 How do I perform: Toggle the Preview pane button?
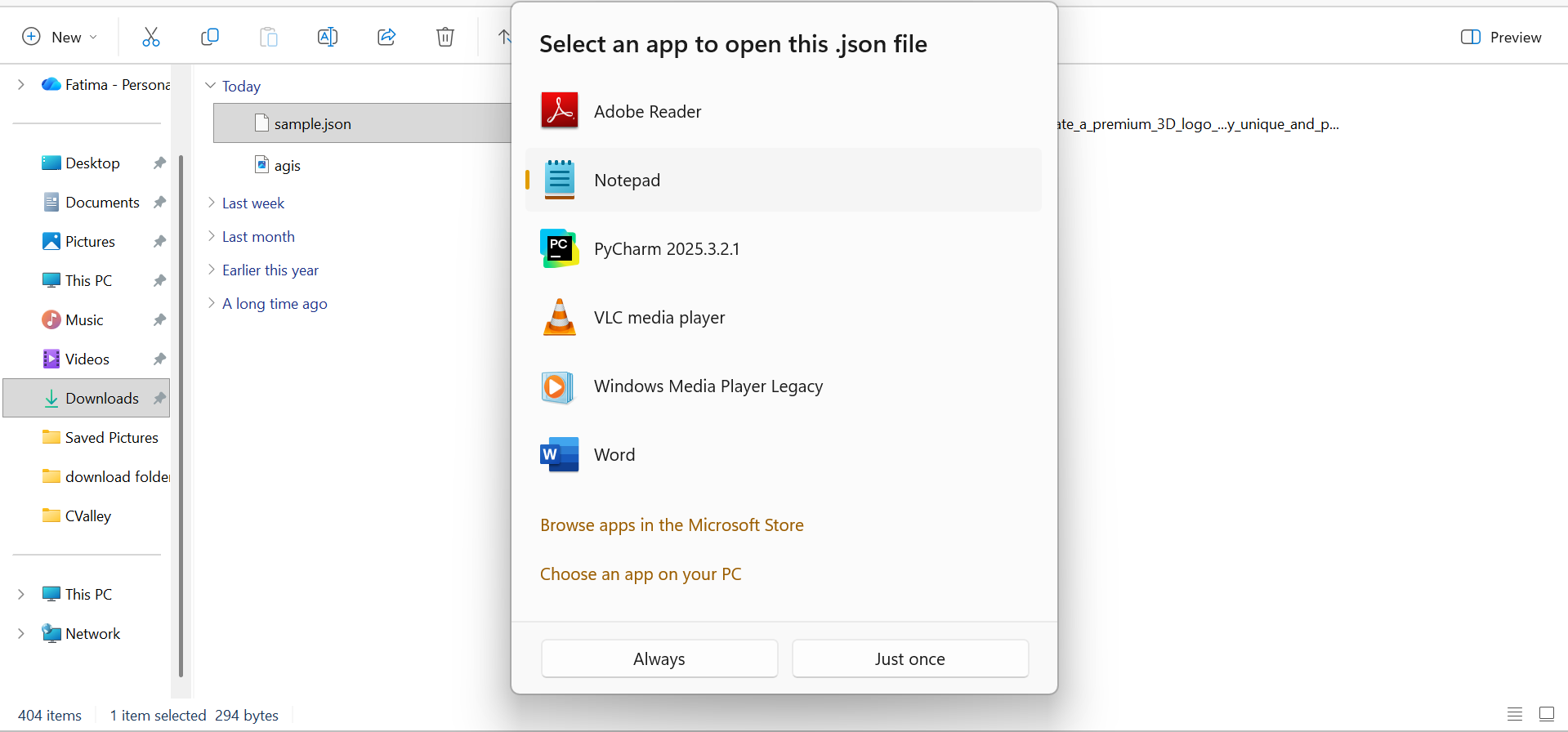pyautogui.click(x=1501, y=37)
